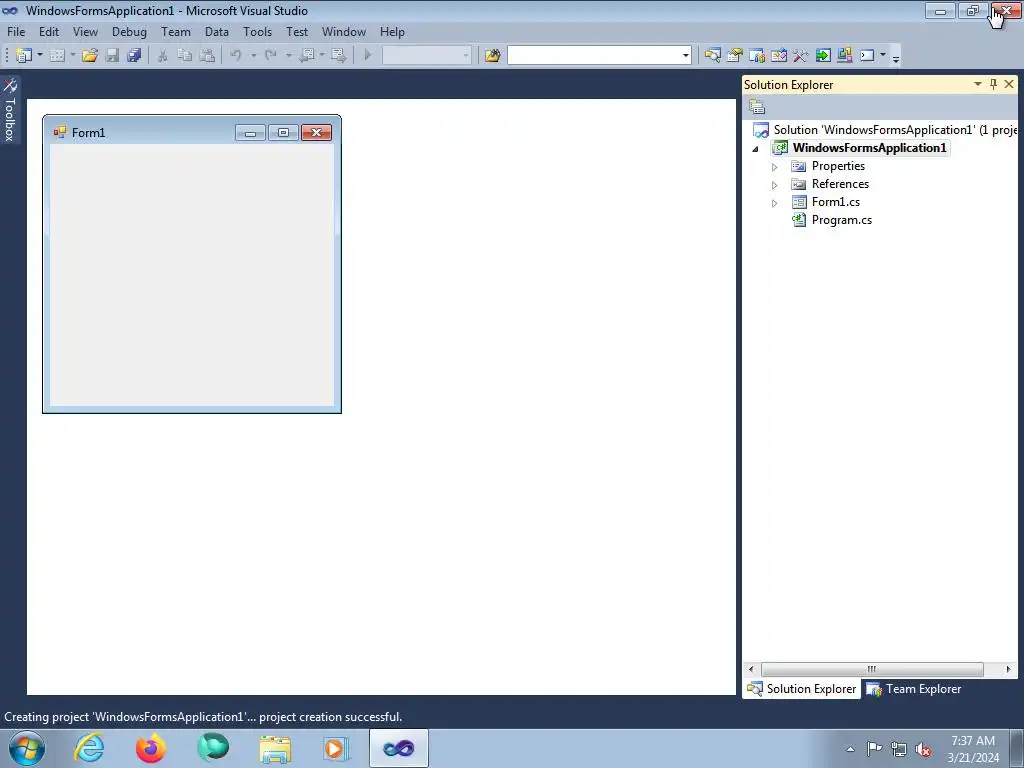The height and width of the screenshot is (768, 1024).
Task: Expand the Properties folder node
Action: (x=775, y=167)
